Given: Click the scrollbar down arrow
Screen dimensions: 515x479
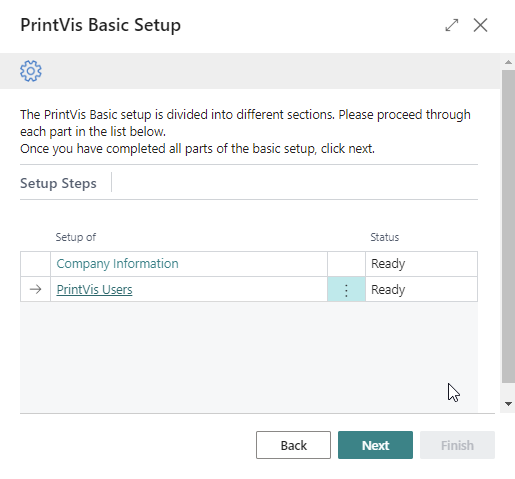Looking at the screenshot, I should click(508, 404).
